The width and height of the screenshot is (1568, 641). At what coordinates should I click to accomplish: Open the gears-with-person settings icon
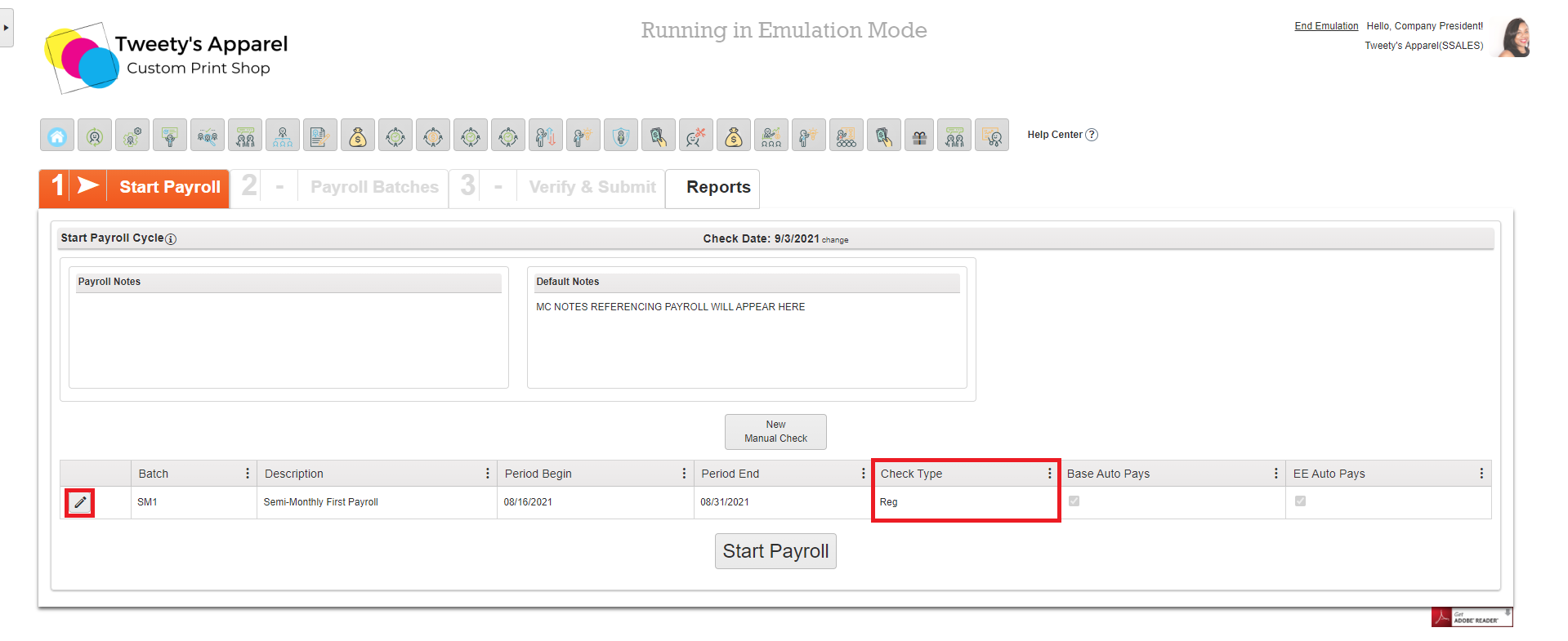point(132,136)
